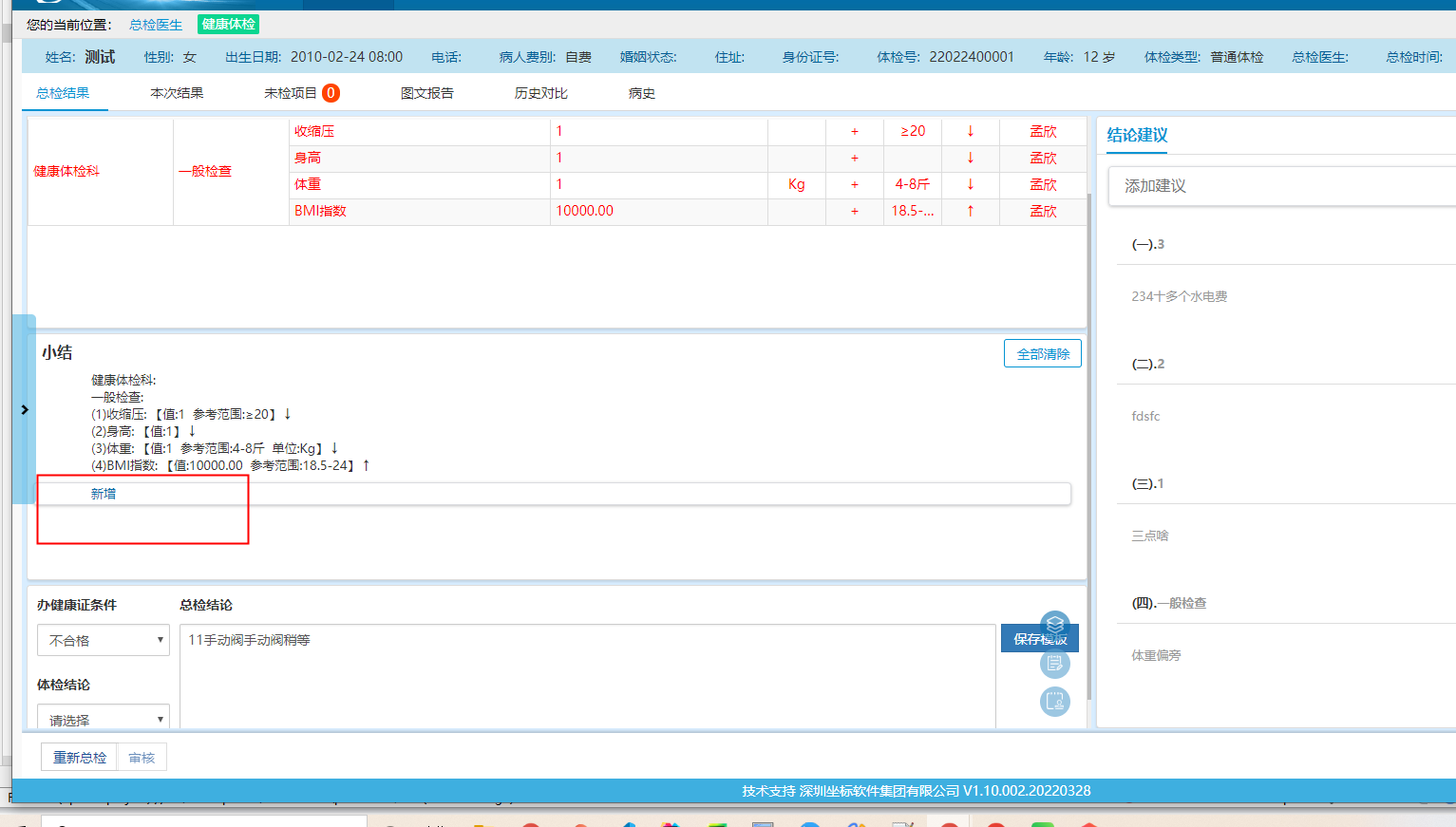The image size is (1456, 827).
Task: Open the 历史对比 tab
Action: point(541,93)
